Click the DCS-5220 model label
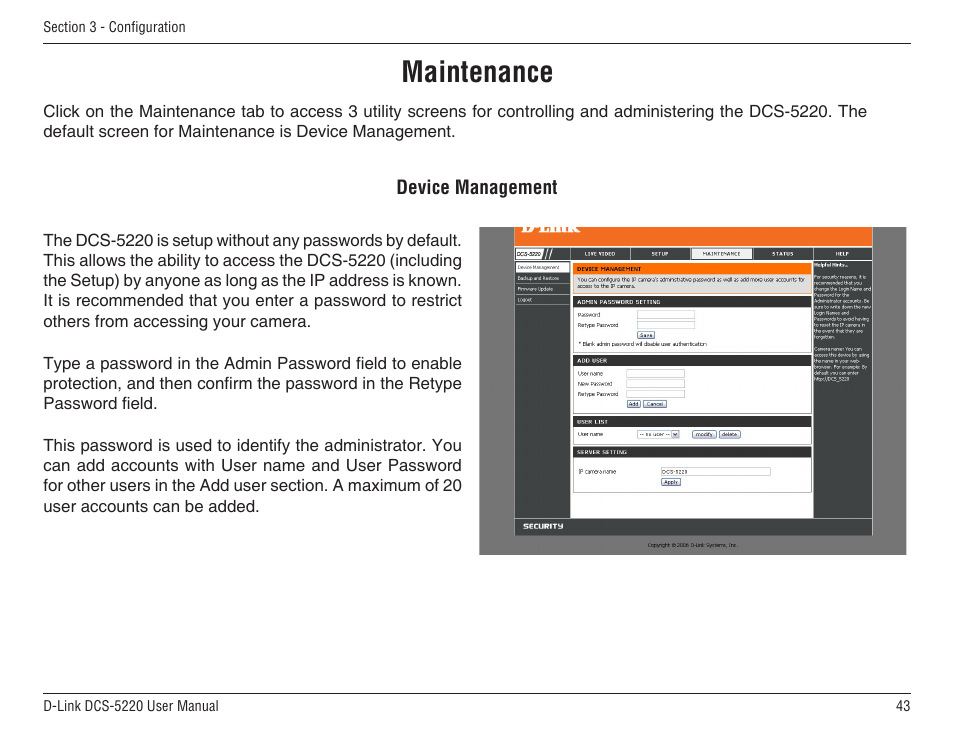 point(529,254)
